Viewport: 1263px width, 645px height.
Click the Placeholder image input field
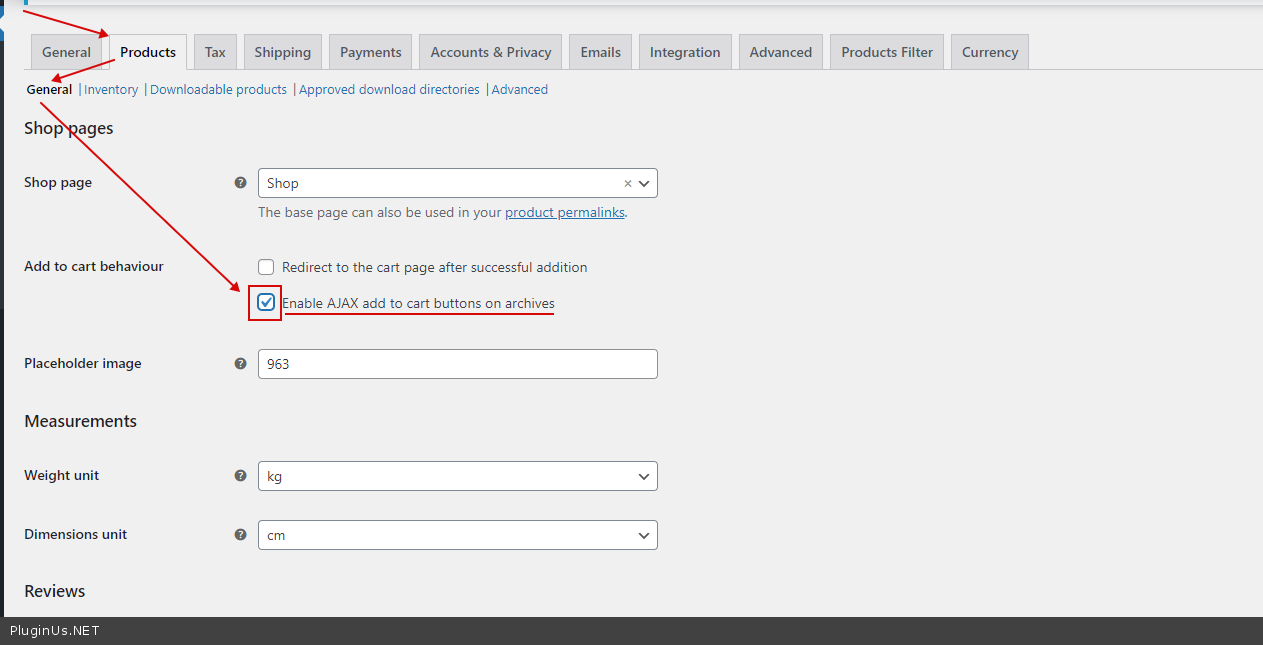tap(457, 364)
